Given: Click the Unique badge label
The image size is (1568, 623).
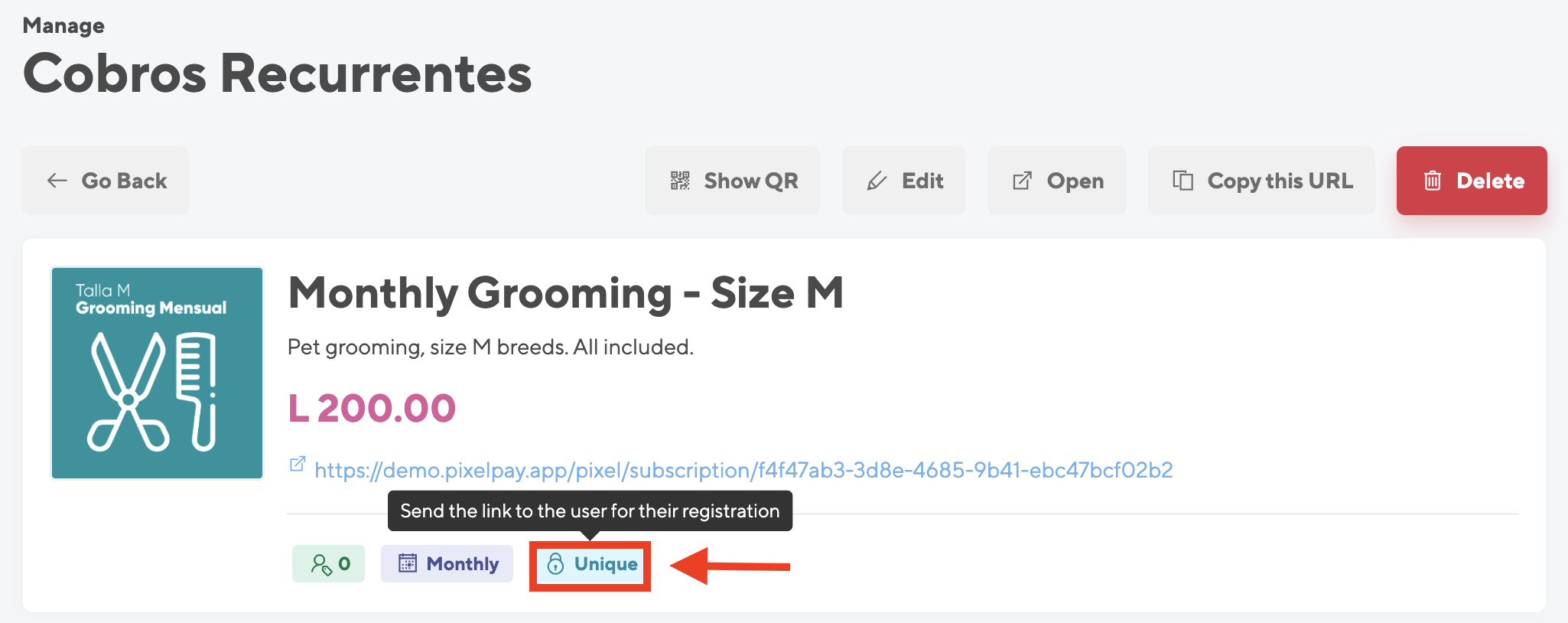Looking at the screenshot, I should (606, 564).
